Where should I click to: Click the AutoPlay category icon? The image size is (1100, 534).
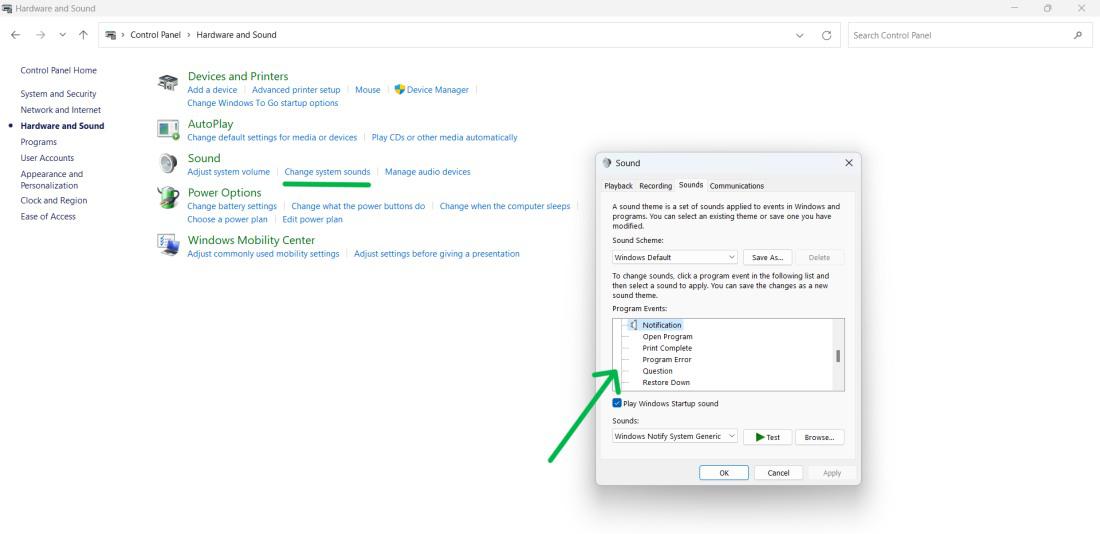pyautogui.click(x=168, y=129)
